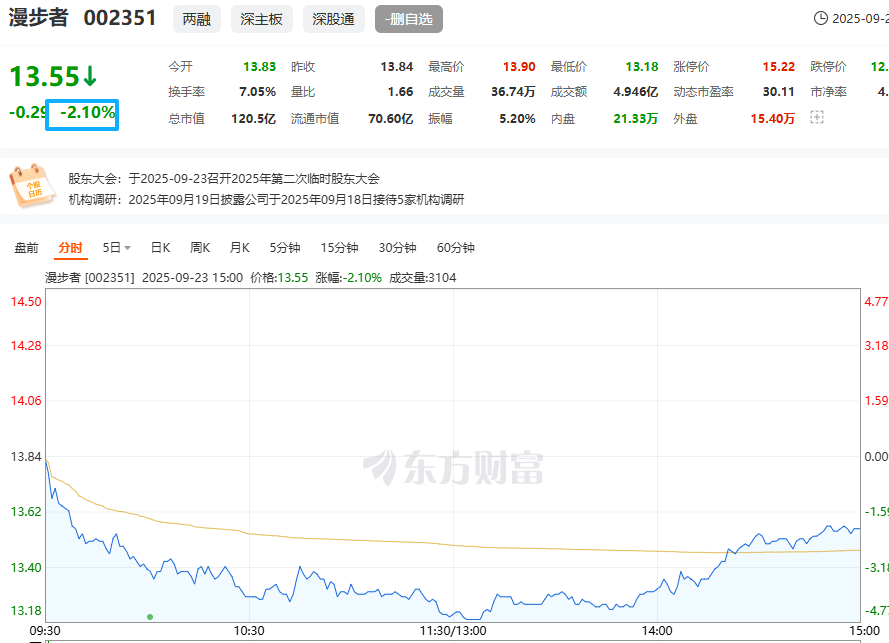Open the 5日 chart period dropdown
This screenshot has width=889, height=643.
[117, 248]
